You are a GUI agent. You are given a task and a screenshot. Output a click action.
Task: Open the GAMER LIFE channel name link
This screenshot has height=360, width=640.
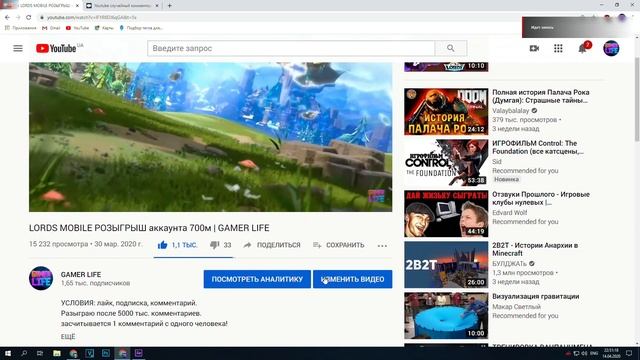click(x=81, y=274)
